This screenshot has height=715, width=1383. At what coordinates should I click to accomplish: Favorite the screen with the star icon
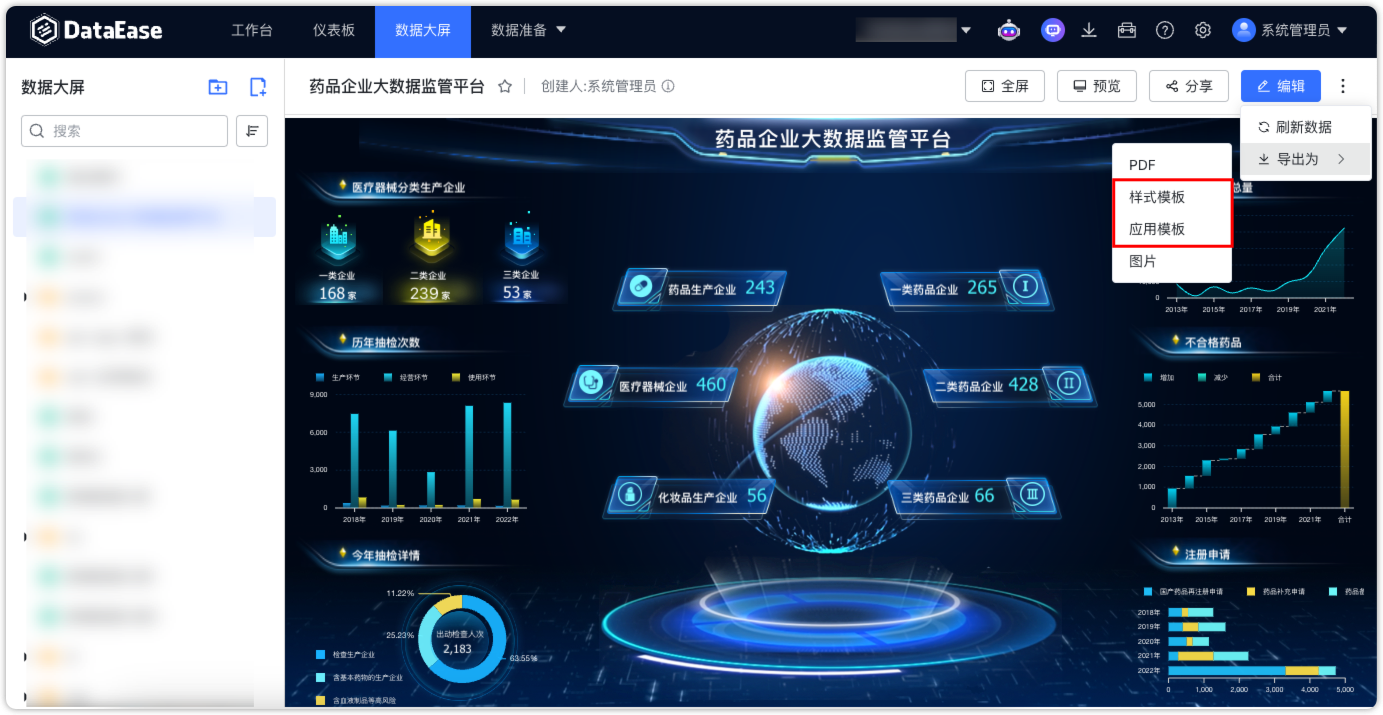(x=505, y=87)
